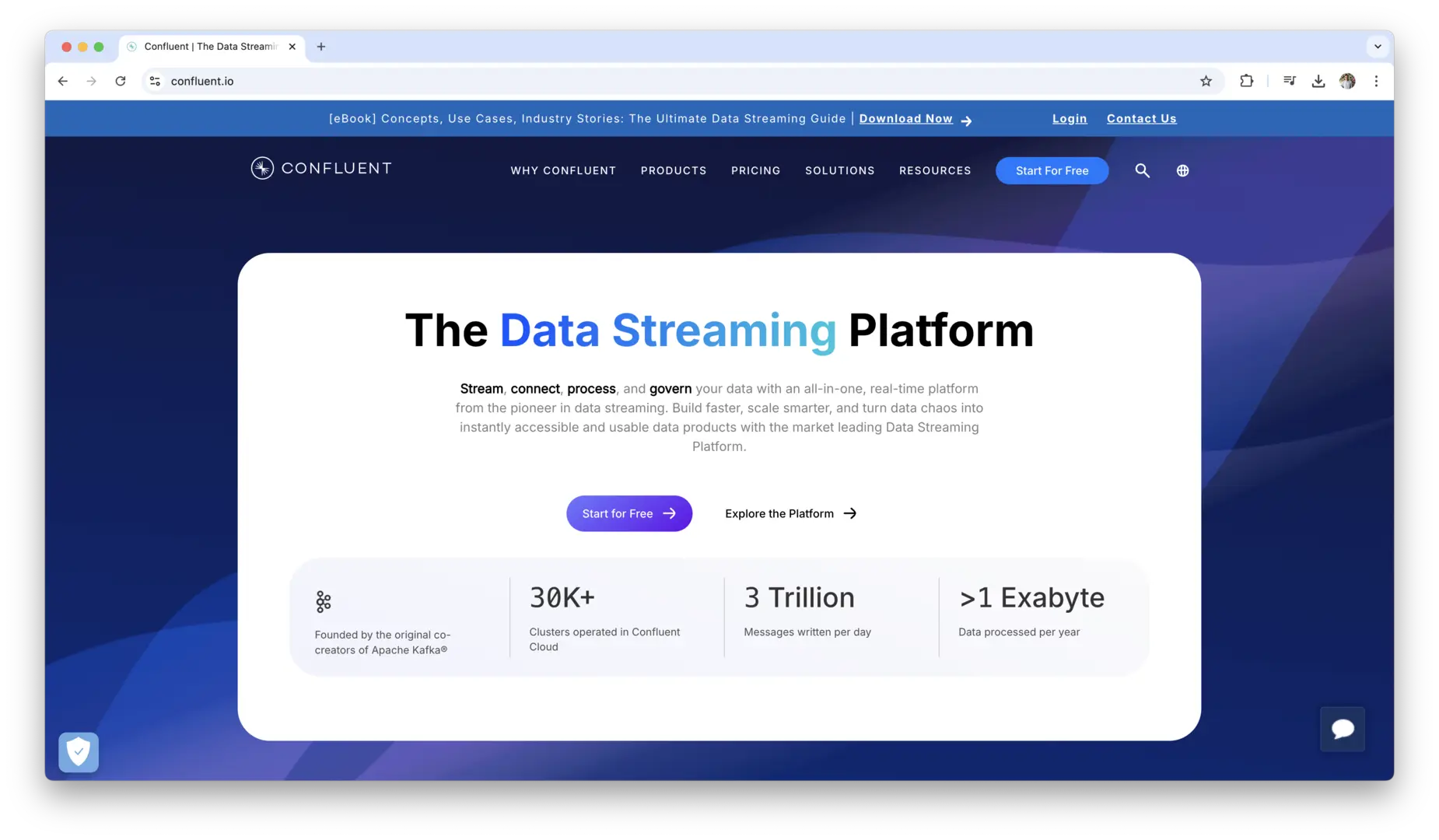Screen dimensions: 1439x840
Task: Click the Download Now eBook link
Action: [905, 118]
